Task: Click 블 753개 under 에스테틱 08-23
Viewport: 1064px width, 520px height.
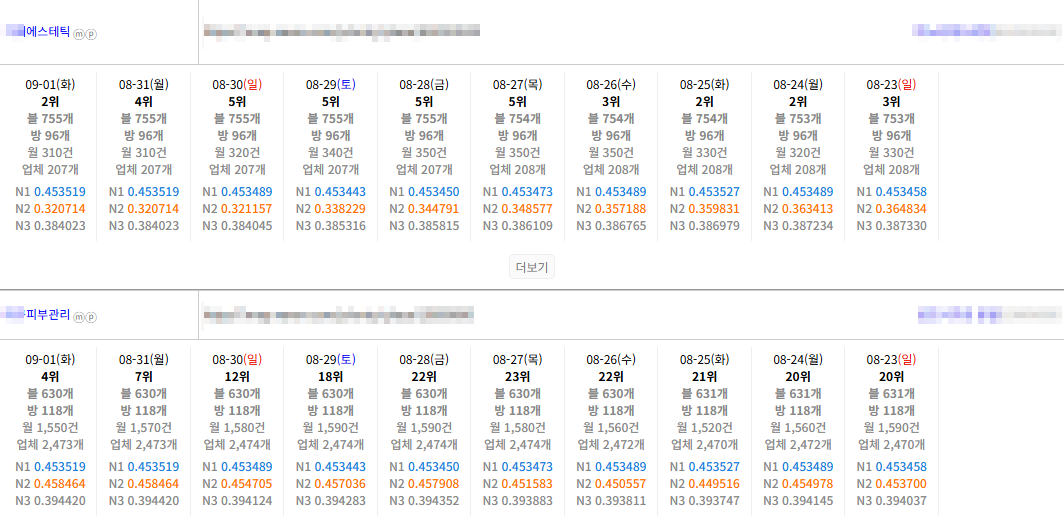Action: (892, 118)
